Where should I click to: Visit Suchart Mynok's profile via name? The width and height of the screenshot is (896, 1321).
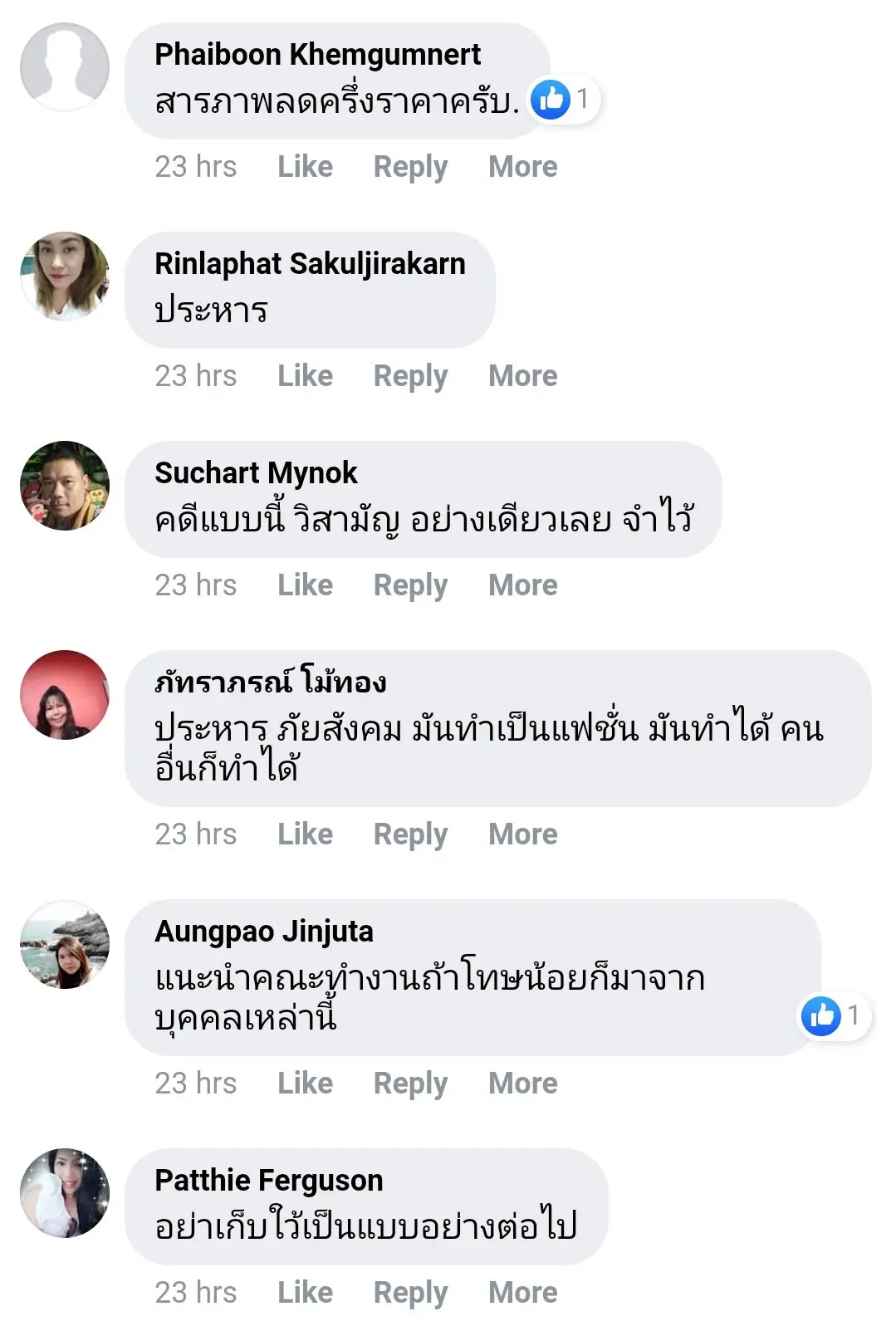tap(256, 473)
